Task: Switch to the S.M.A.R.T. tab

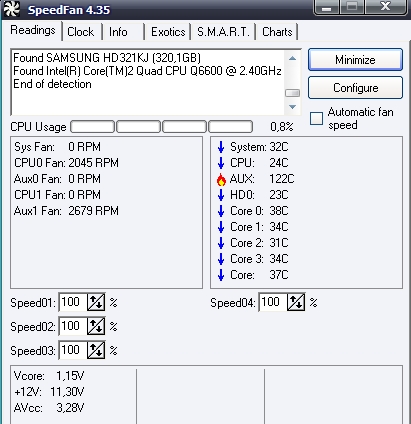Action: coord(223,32)
